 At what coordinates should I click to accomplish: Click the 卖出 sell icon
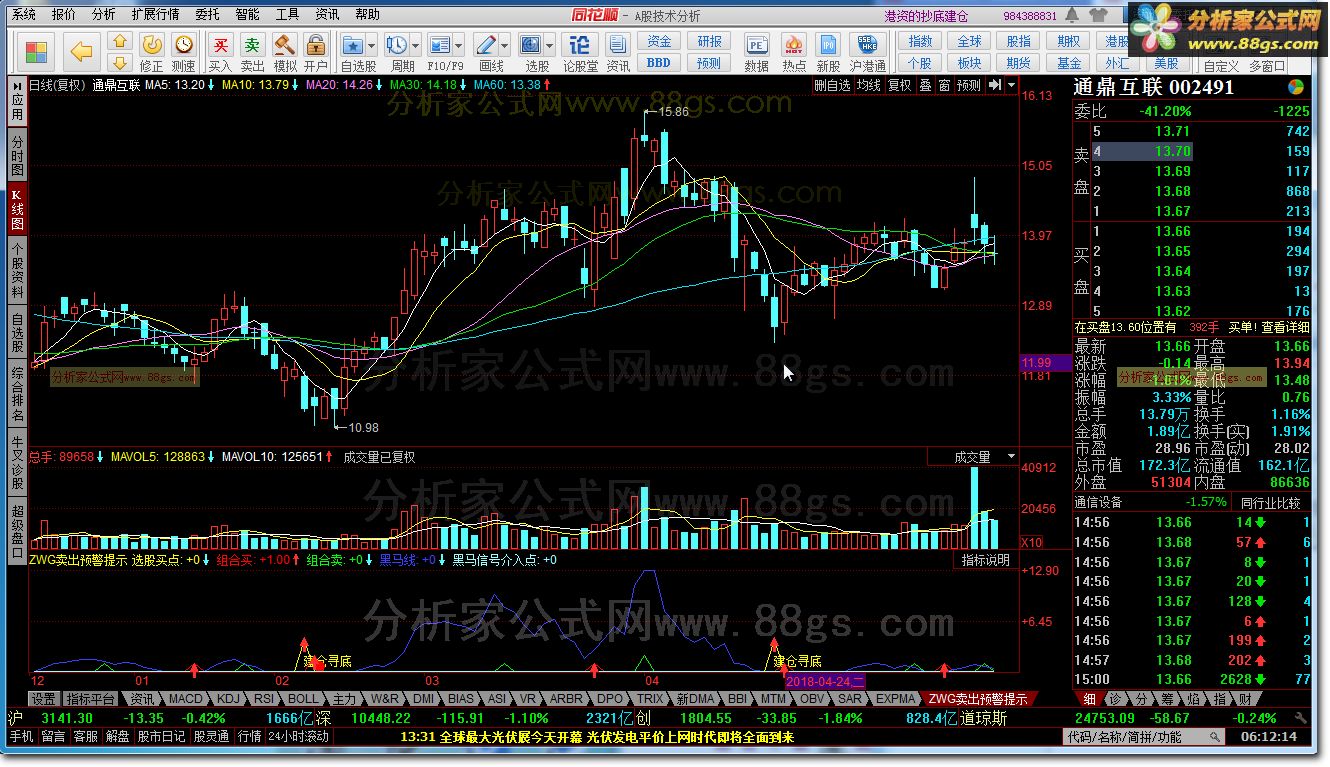253,45
